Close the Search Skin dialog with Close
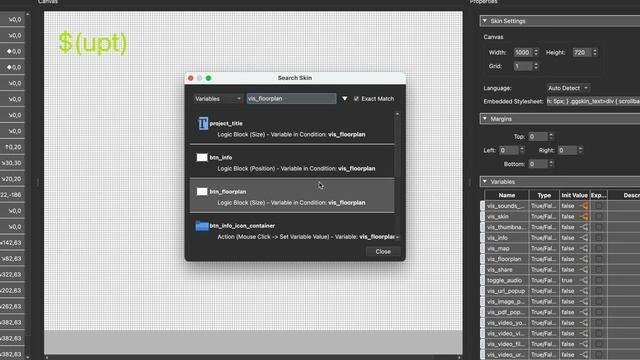The height and width of the screenshot is (360, 640). pyautogui.click(x=383, y=251)
